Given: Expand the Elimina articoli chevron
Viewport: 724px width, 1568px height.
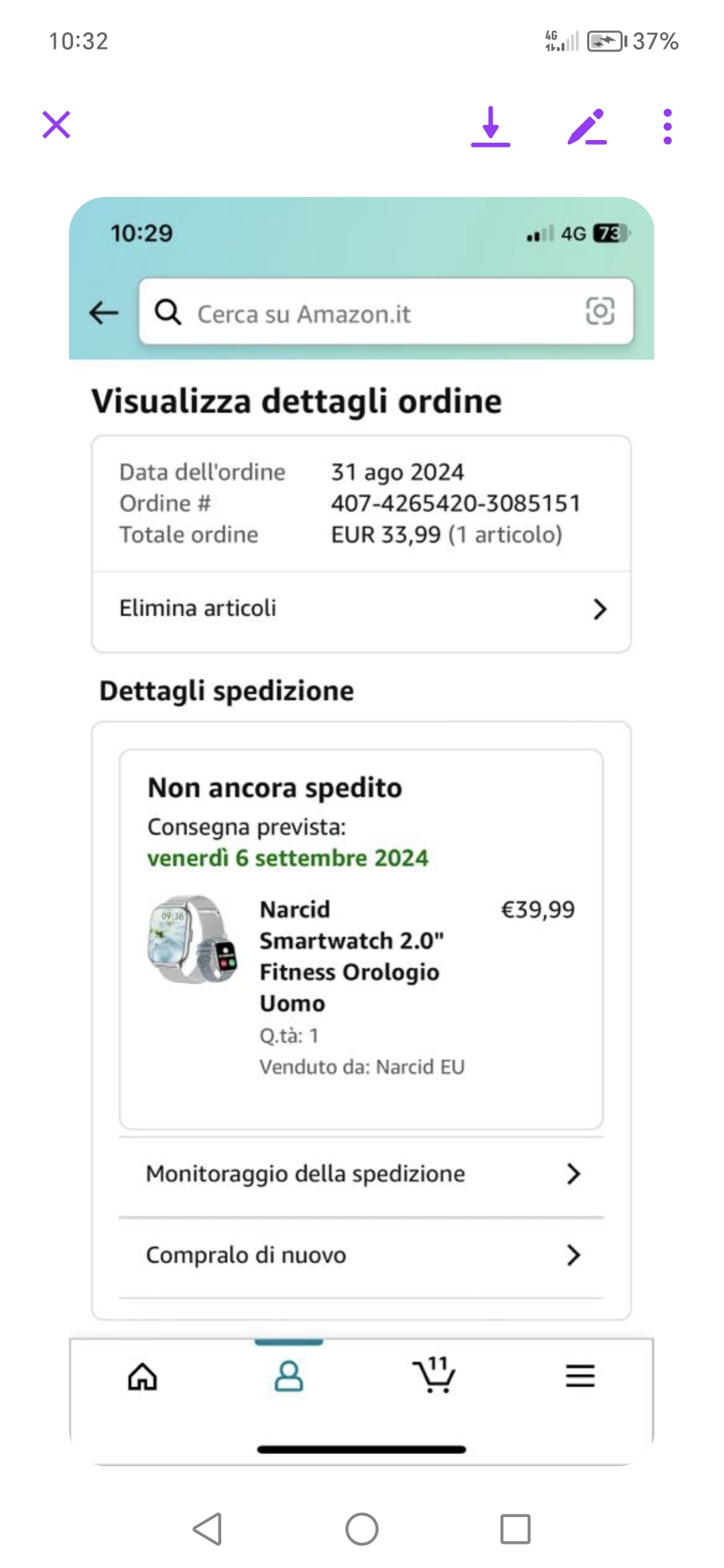Looking at the screenshot, I should pos(600,609).
